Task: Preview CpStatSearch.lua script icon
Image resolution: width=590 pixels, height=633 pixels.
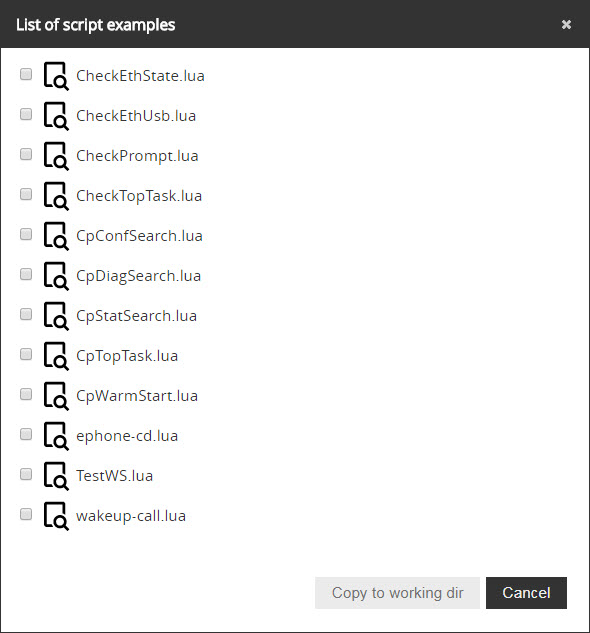Action: click(x=56, y=316)
